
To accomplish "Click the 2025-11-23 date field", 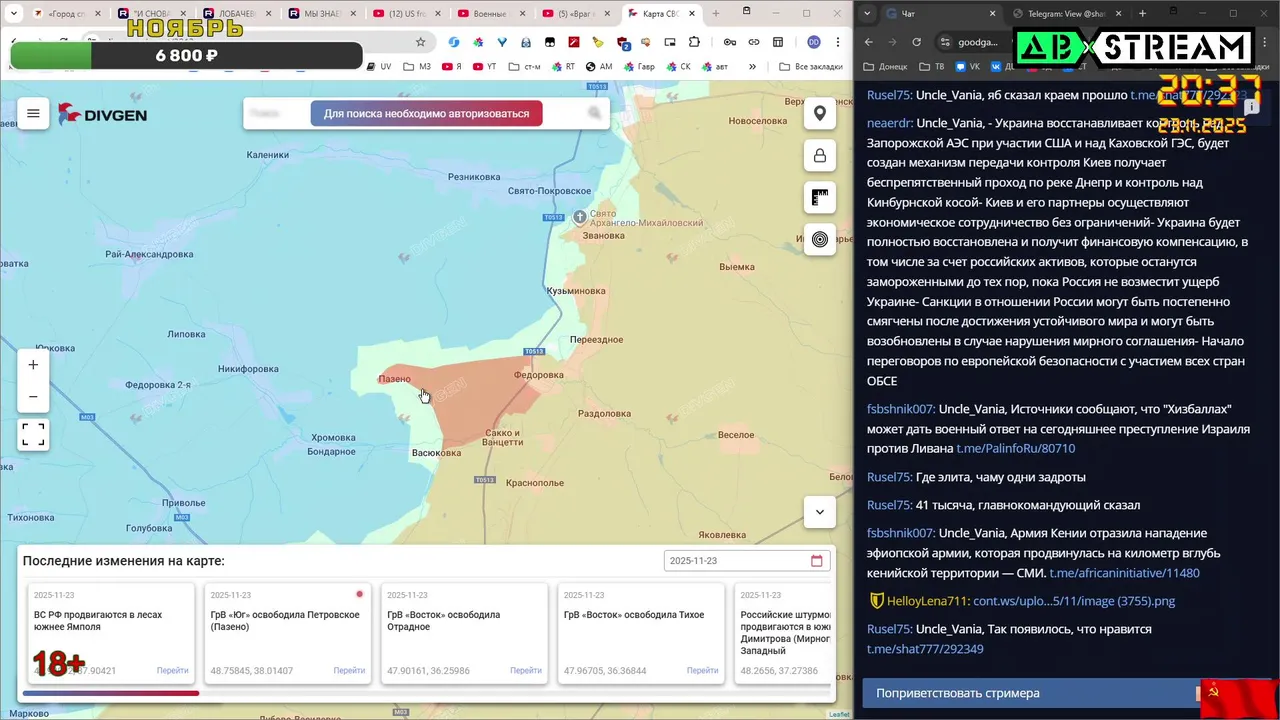I will tap(747, 561).
